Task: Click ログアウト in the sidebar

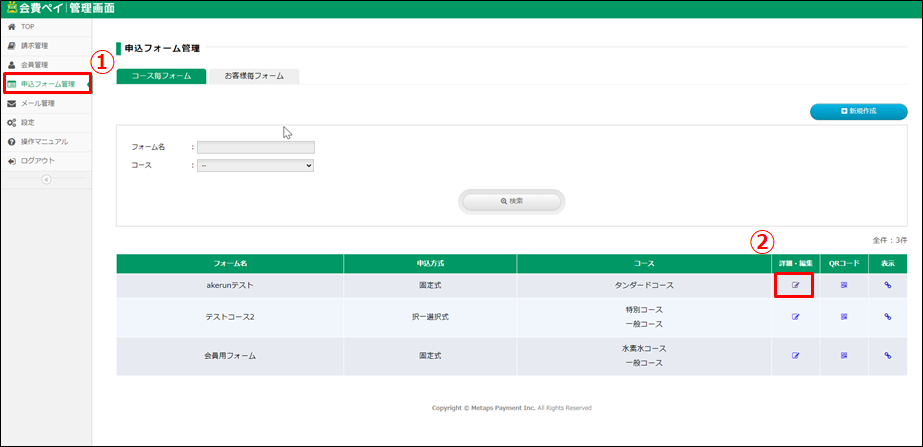Action: [37, 160]
